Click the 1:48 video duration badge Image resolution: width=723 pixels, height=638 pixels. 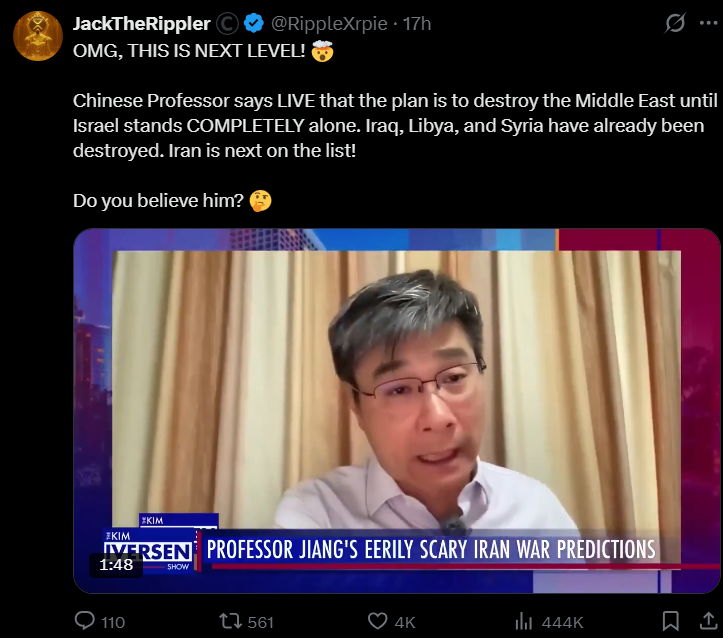click(x=116, y=565)
